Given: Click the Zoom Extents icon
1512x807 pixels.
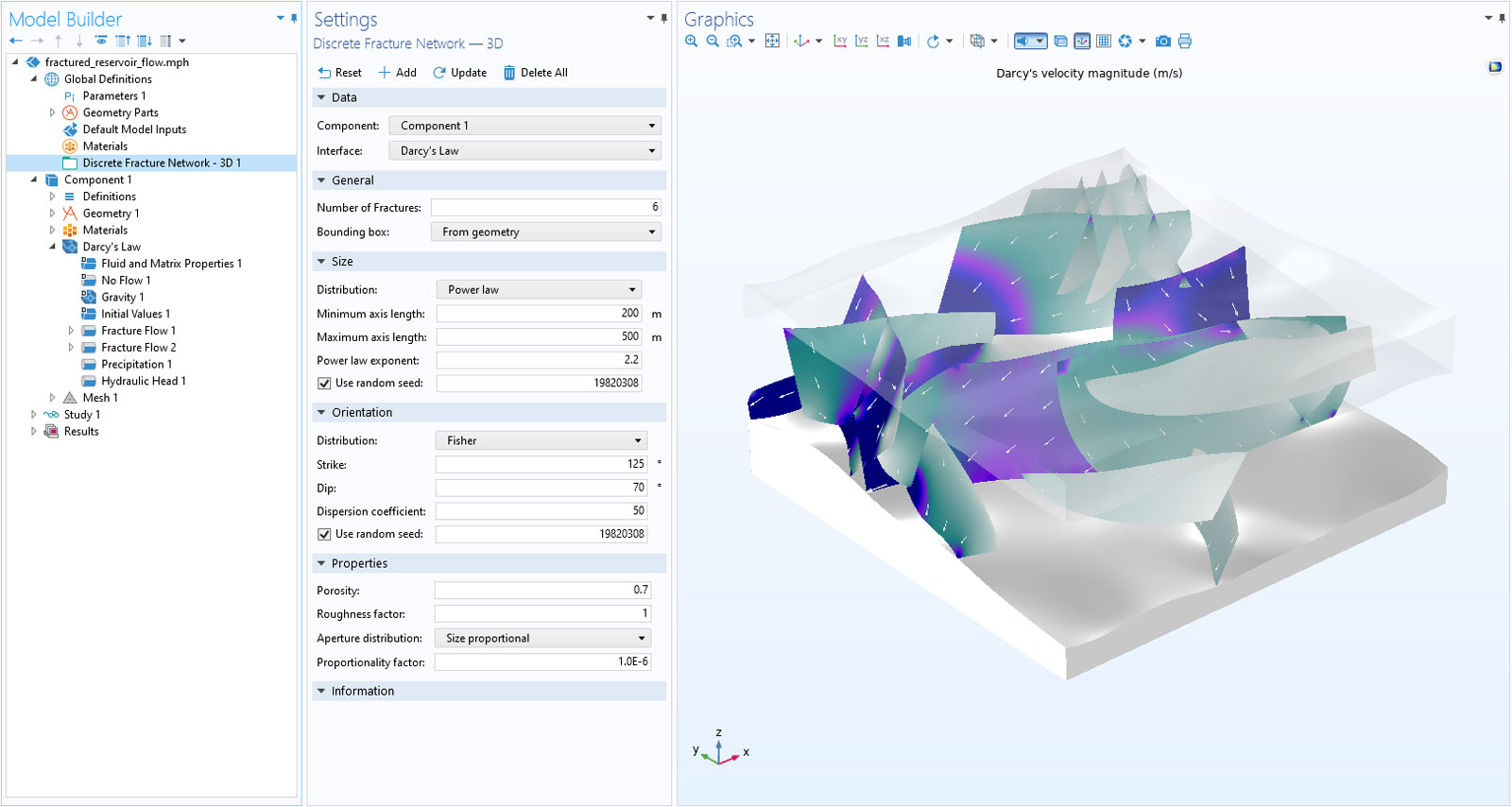Looking at the screenshot, I should click(x=772, y=41).
